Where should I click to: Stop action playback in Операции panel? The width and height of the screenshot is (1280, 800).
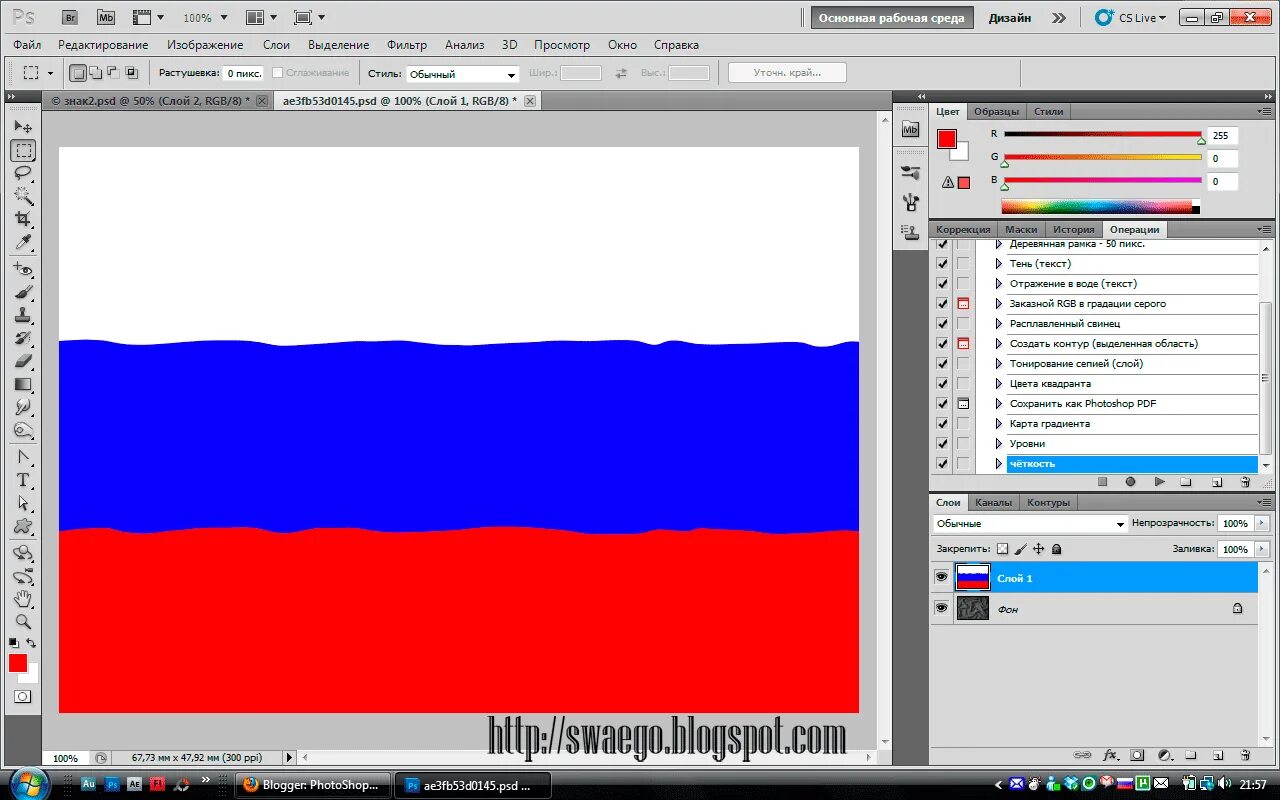(x=1102, y=482)
